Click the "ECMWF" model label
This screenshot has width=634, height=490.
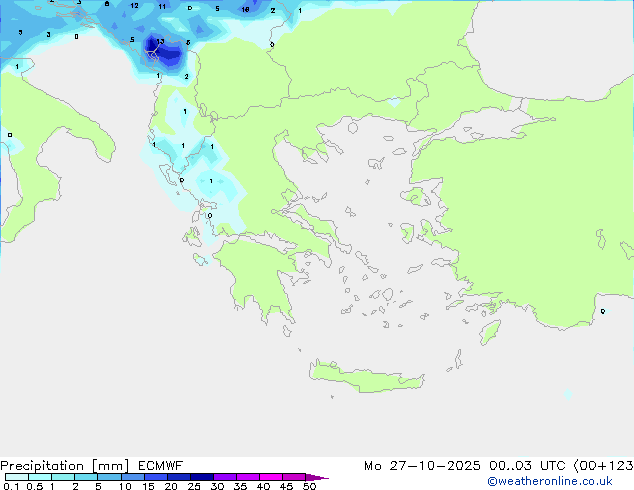(x=161, y=466)
